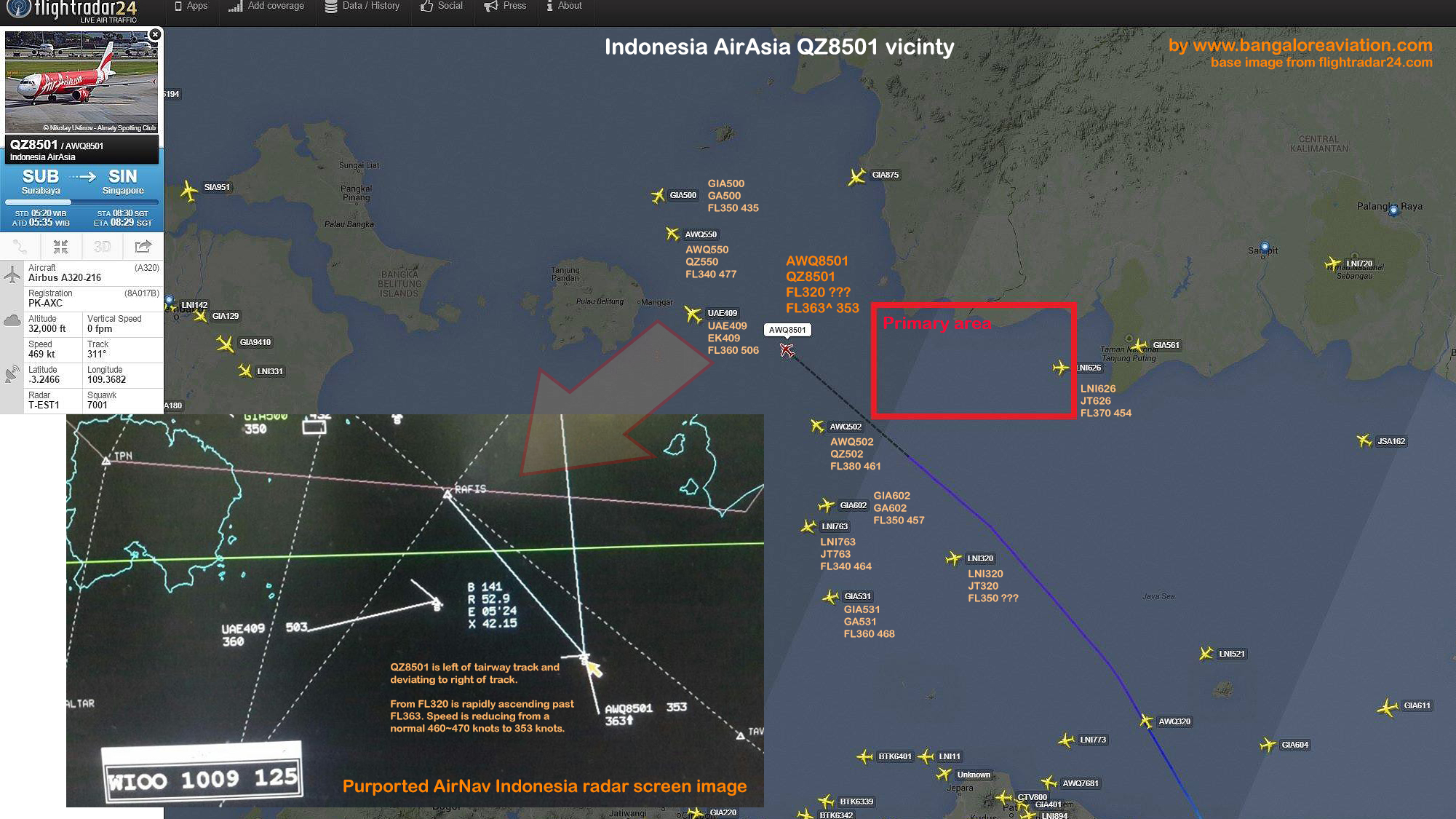
Task: Select the LNI320 aircraft icon
Action: (953, 558)
